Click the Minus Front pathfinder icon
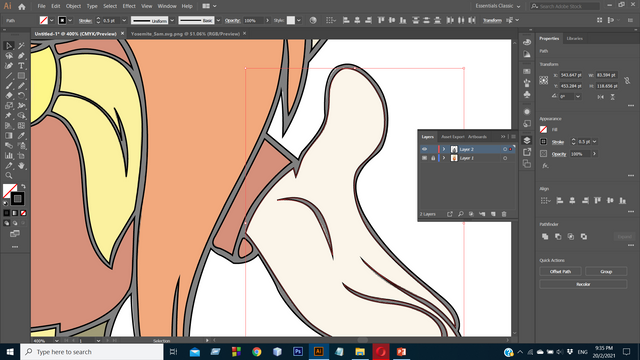 (x=558, y=236)
